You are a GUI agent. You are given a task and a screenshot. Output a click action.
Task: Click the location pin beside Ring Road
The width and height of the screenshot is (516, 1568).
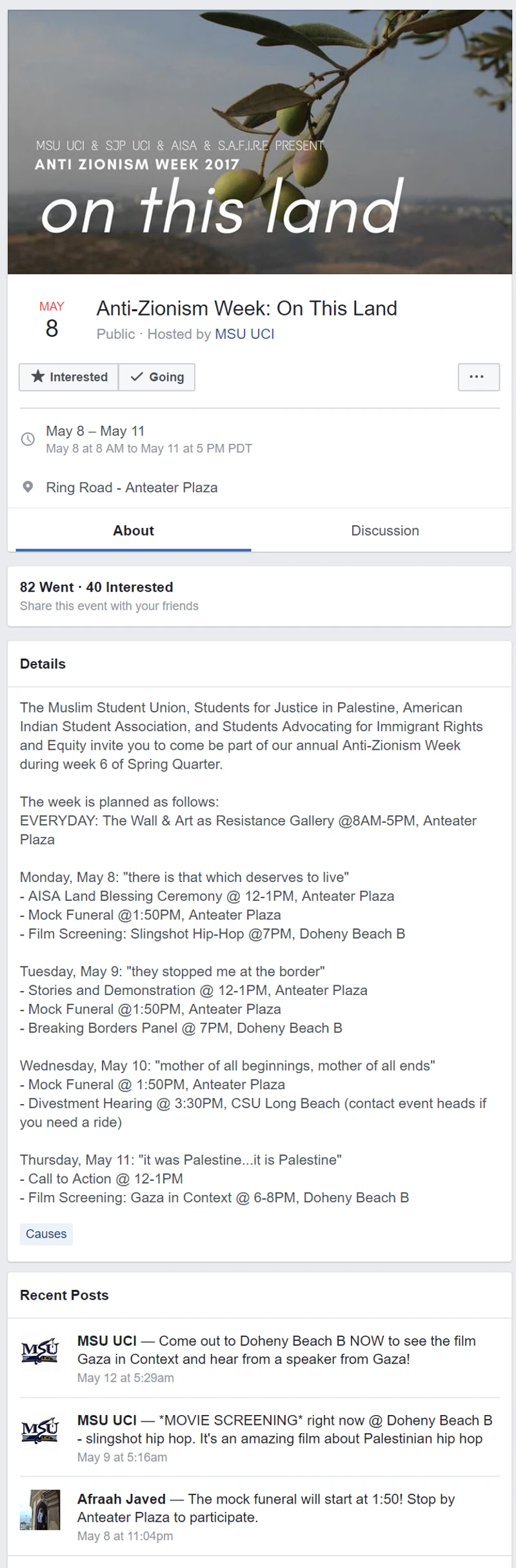28,487
